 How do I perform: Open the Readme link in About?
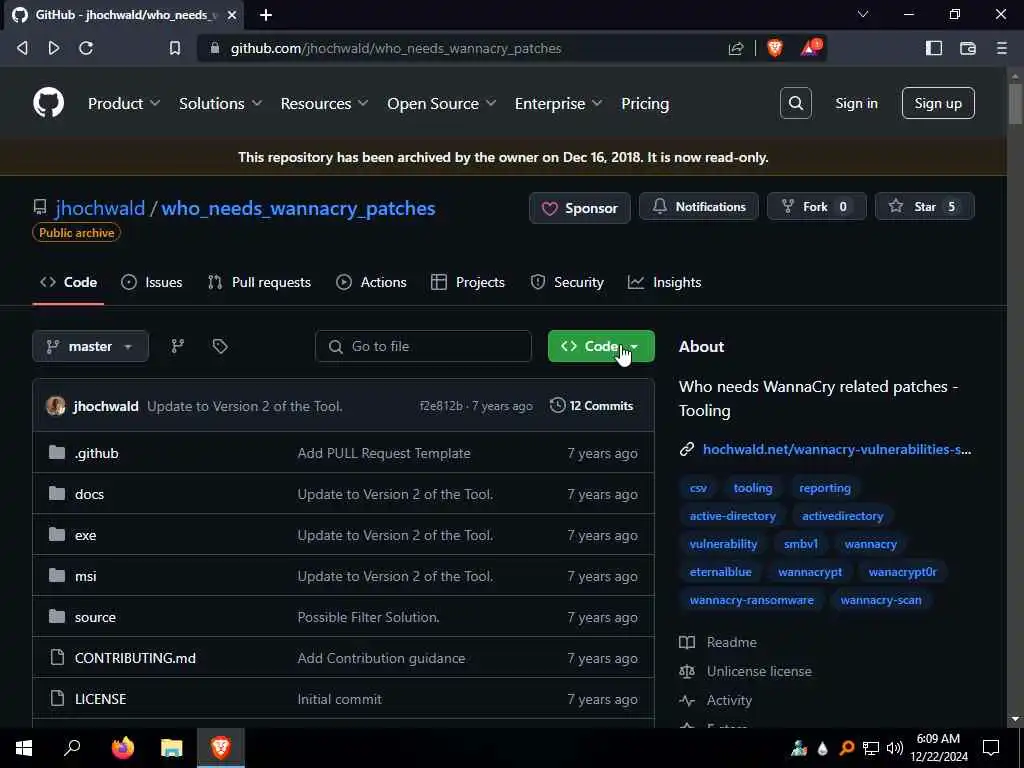731,643
